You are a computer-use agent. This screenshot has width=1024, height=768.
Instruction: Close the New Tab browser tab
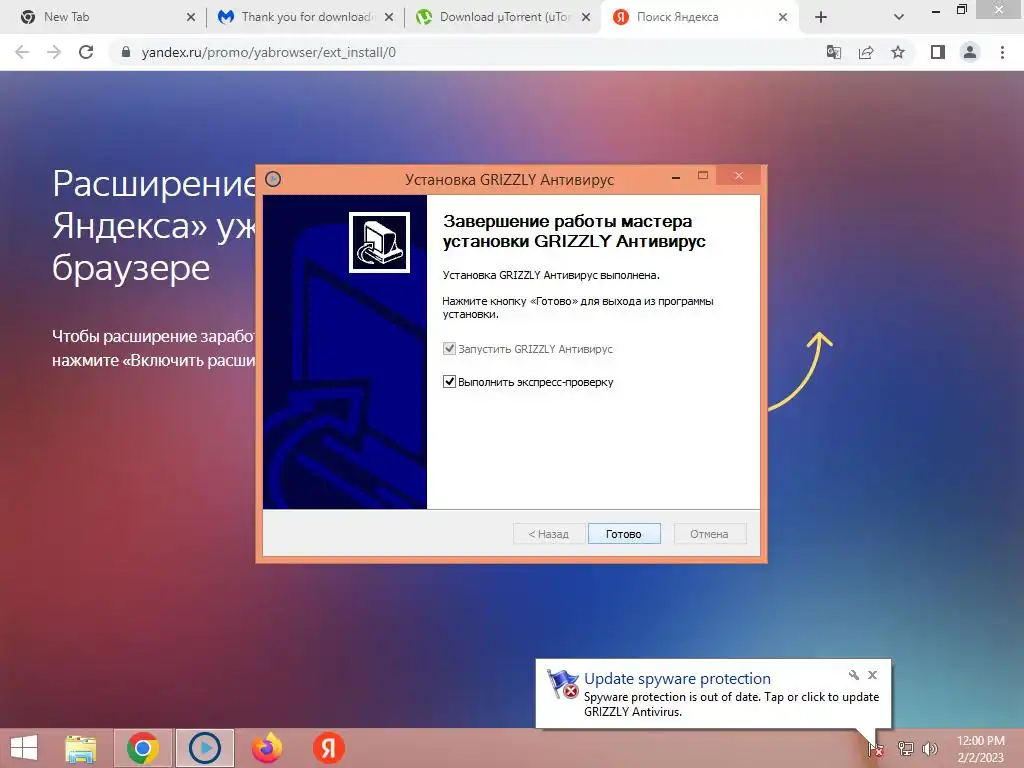point(191,18)
